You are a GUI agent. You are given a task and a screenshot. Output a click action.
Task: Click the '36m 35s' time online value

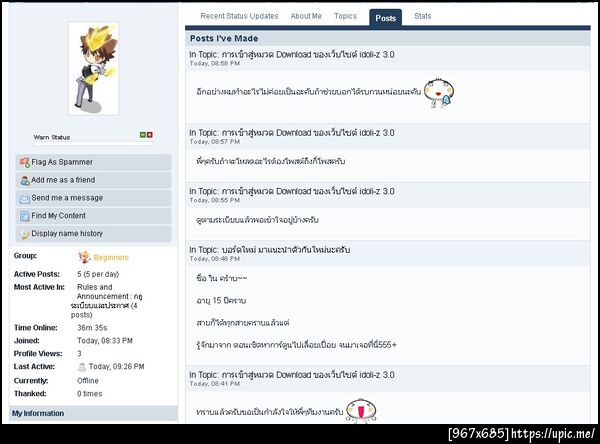pyautogui.click(x=92, y=328)
